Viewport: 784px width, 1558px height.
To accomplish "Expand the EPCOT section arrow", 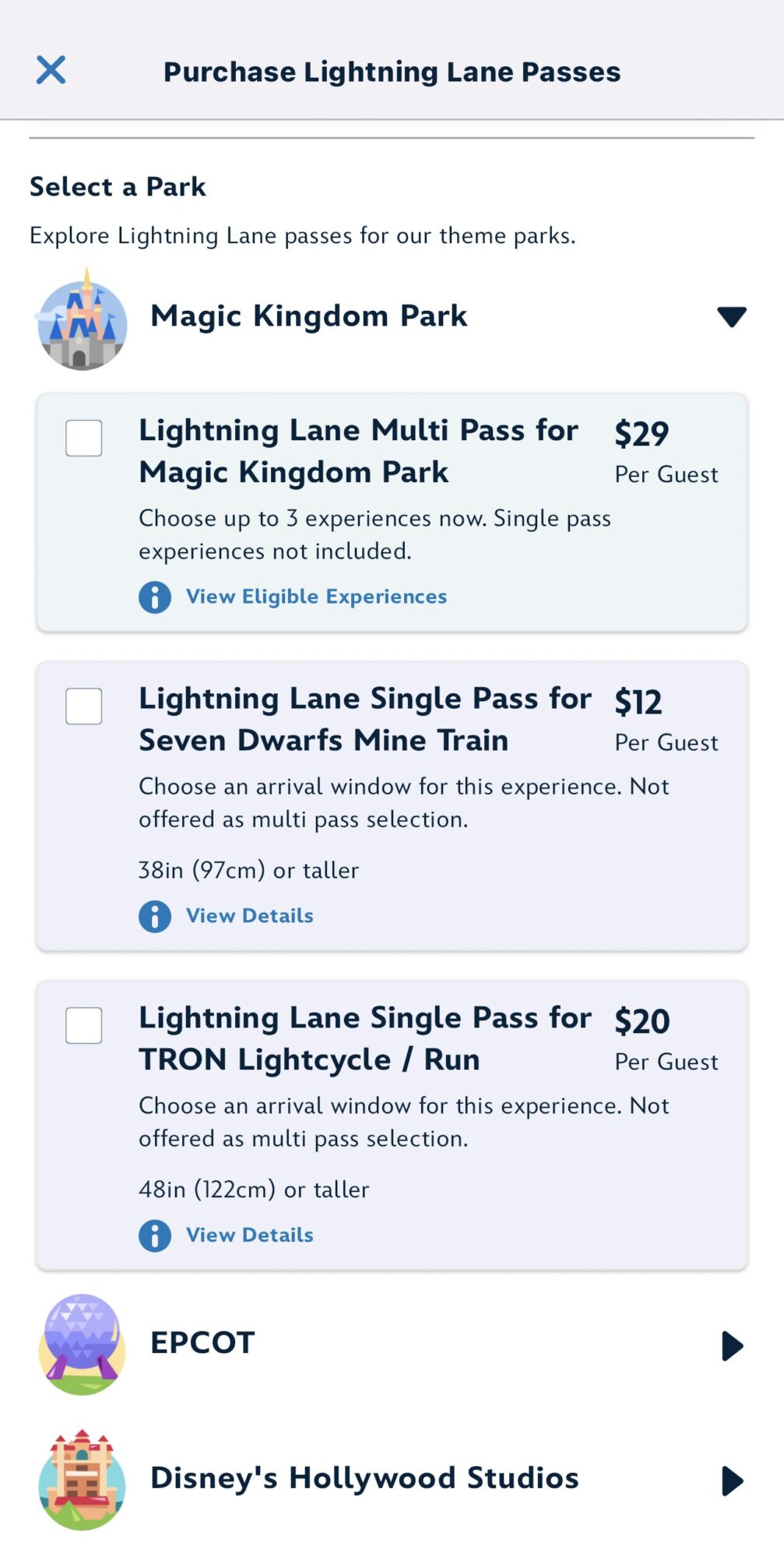I will click(732, 1345).
